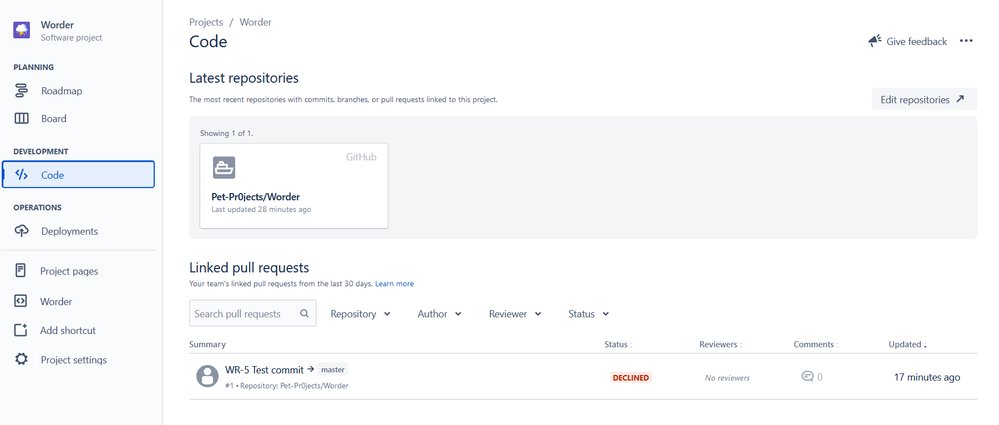The image size is (999, 425).
Task: Click the Roadmap icon in sidebar
Action: click(x=21, y=90)
